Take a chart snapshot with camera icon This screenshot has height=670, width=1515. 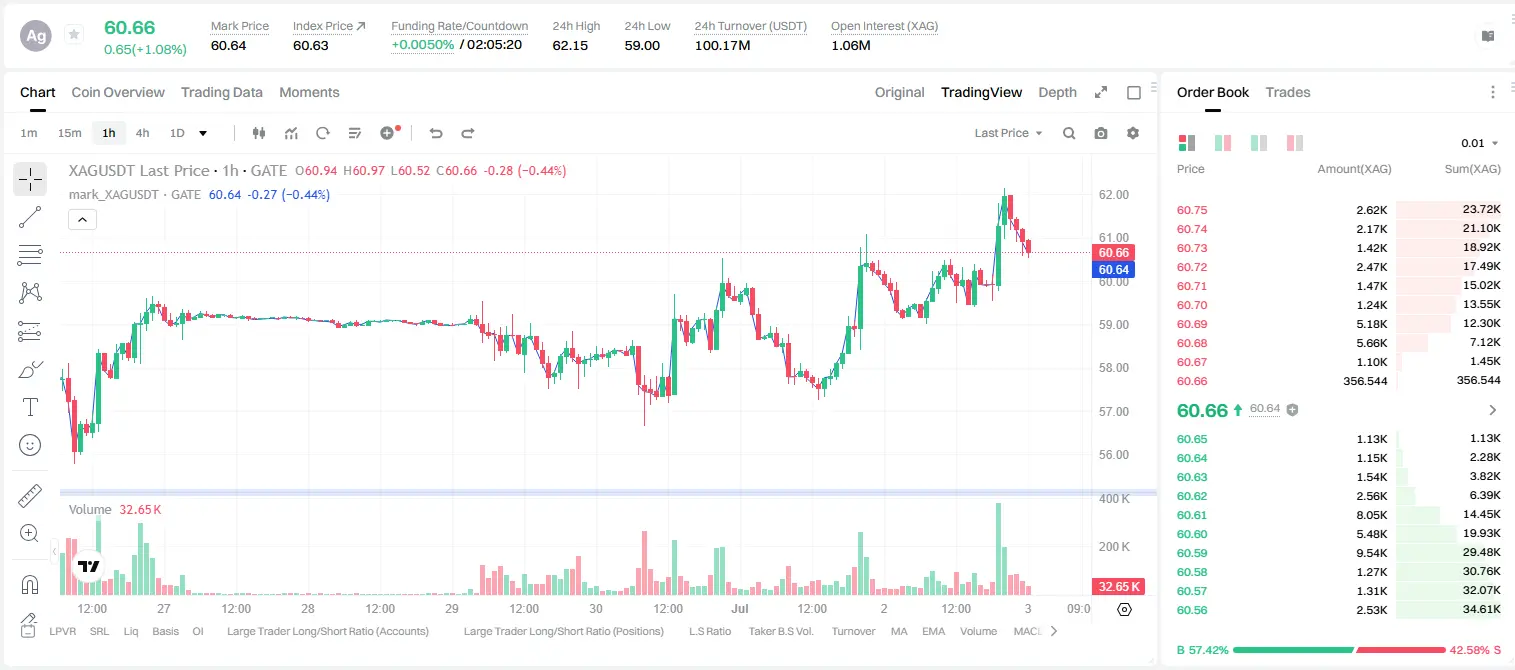point(1101,133)
